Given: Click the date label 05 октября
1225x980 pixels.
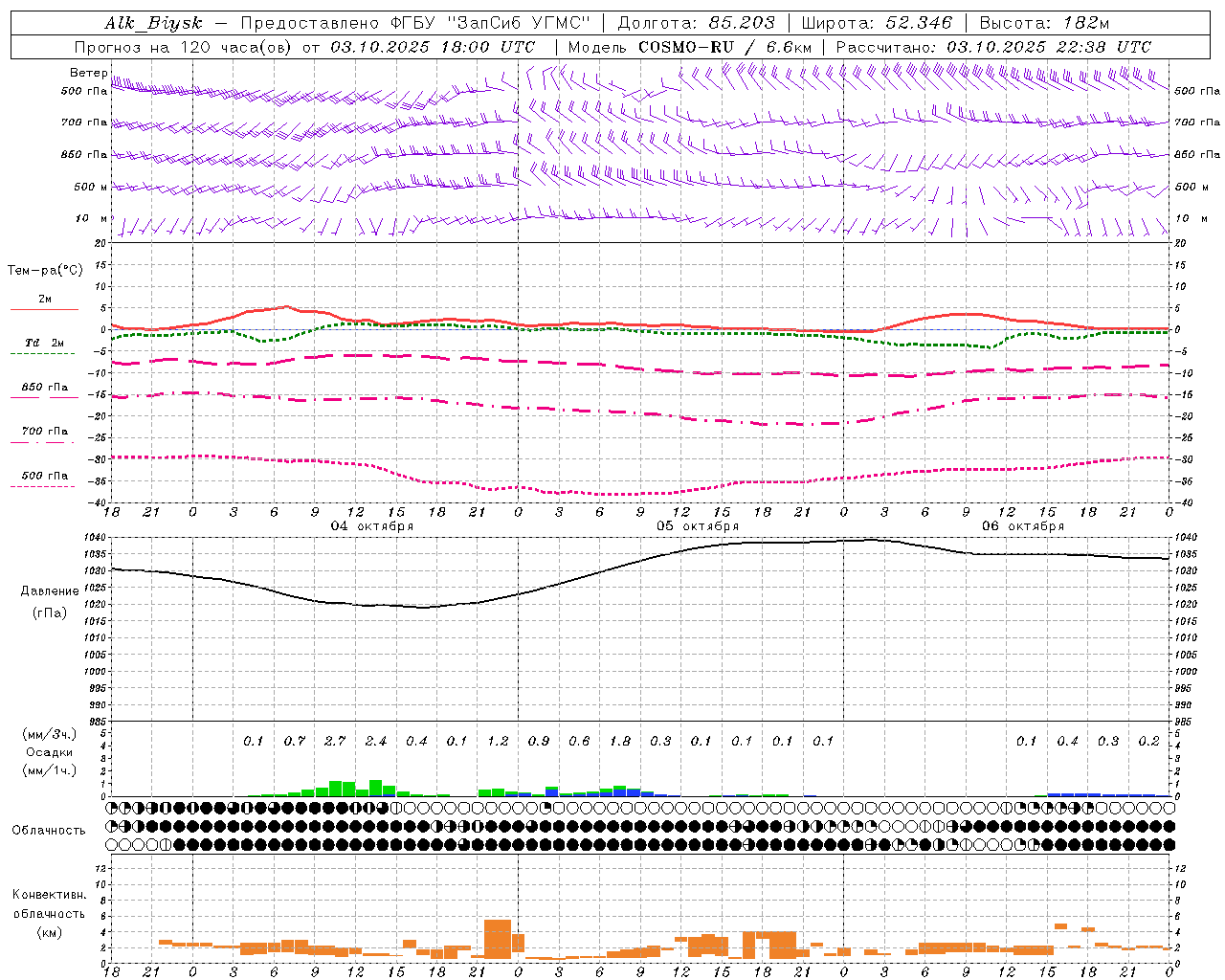Looking at the screenshot, I should pos(698,526).
